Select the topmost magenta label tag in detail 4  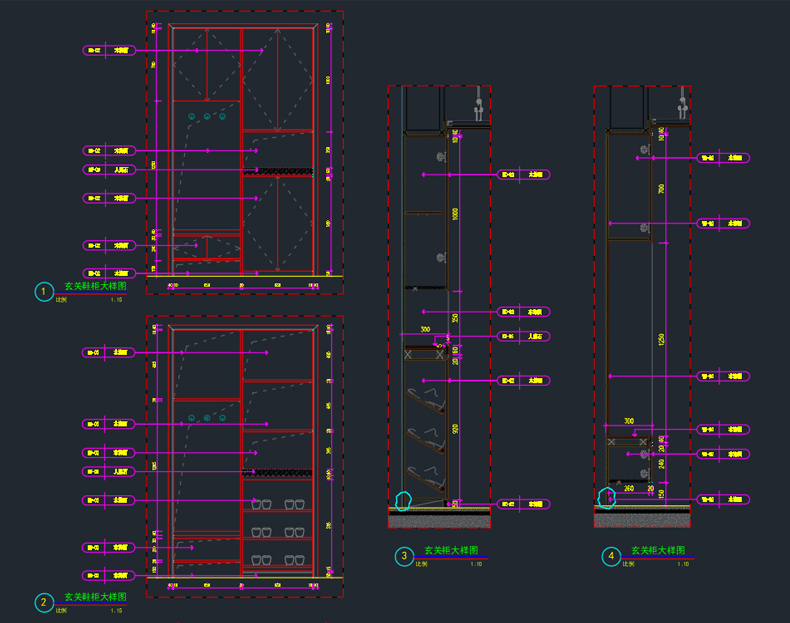(x=723, y=158)
